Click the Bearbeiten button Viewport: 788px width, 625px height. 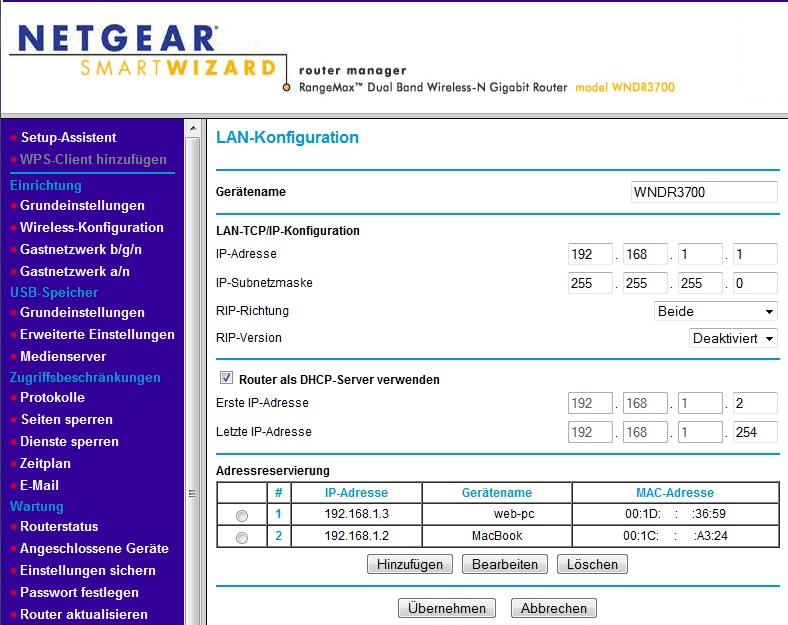point(505,564)
